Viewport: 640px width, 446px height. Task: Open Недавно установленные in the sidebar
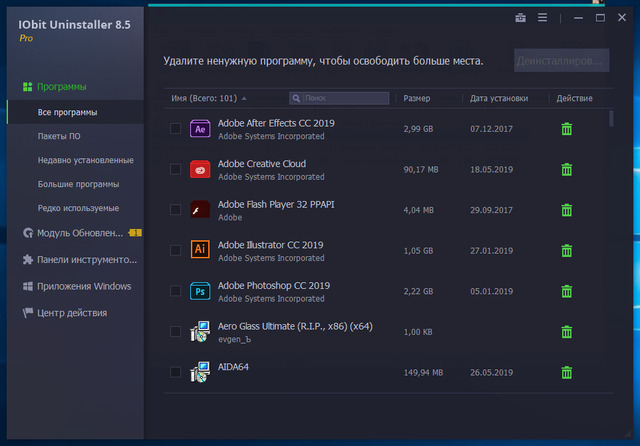[x=85, y=160]
